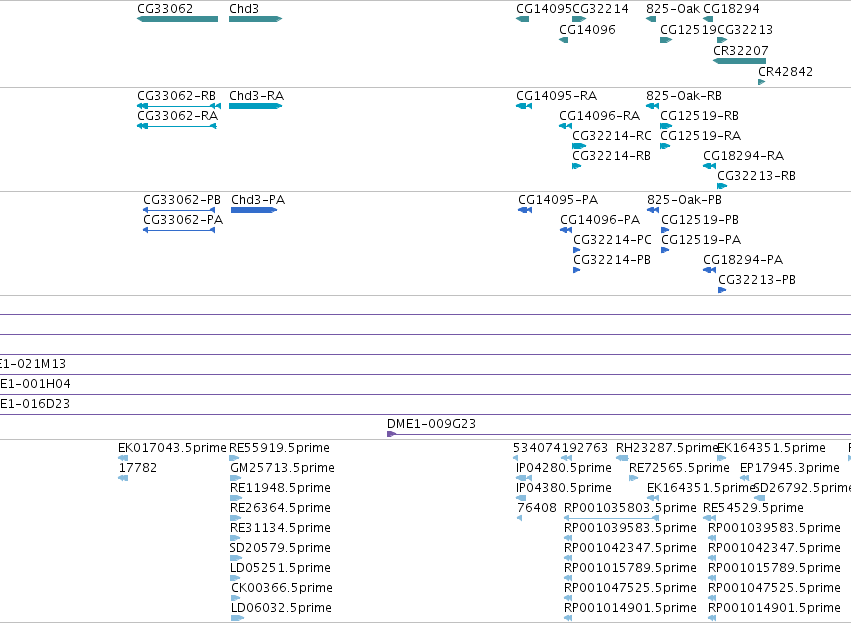Click the CG33062 gene bar
This screenshot has width=851, height=623.
(177, 19)
